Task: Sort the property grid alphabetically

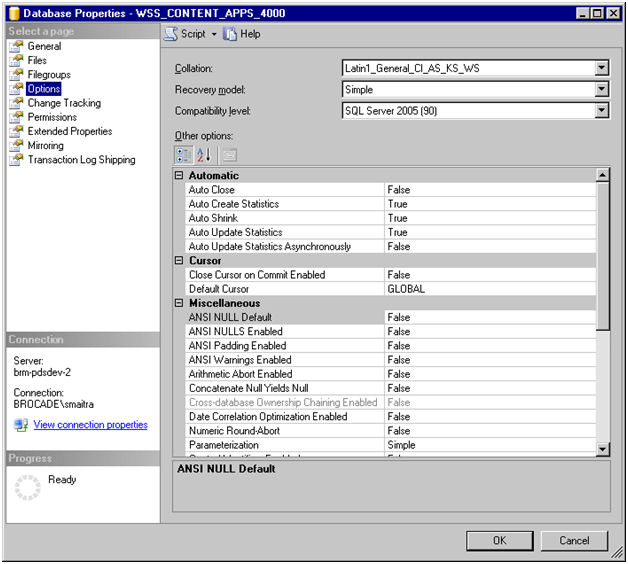Action: [204, 155]
